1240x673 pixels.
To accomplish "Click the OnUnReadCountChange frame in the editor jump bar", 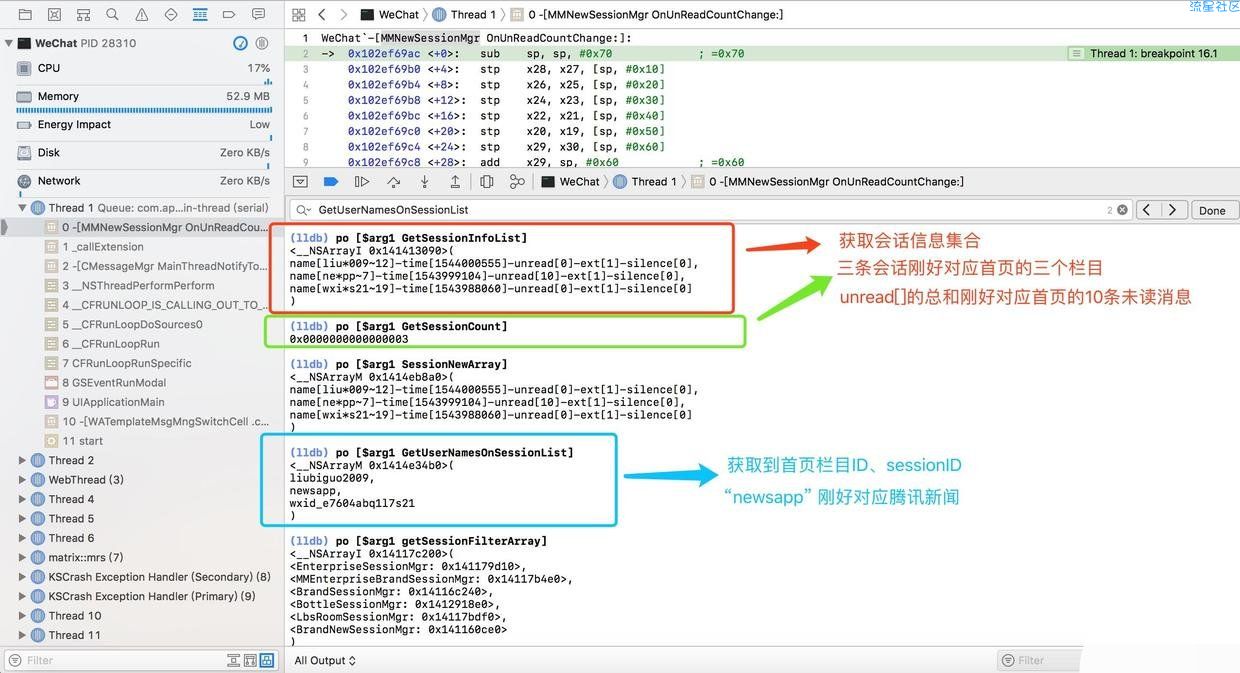I will tap(647, 15).
